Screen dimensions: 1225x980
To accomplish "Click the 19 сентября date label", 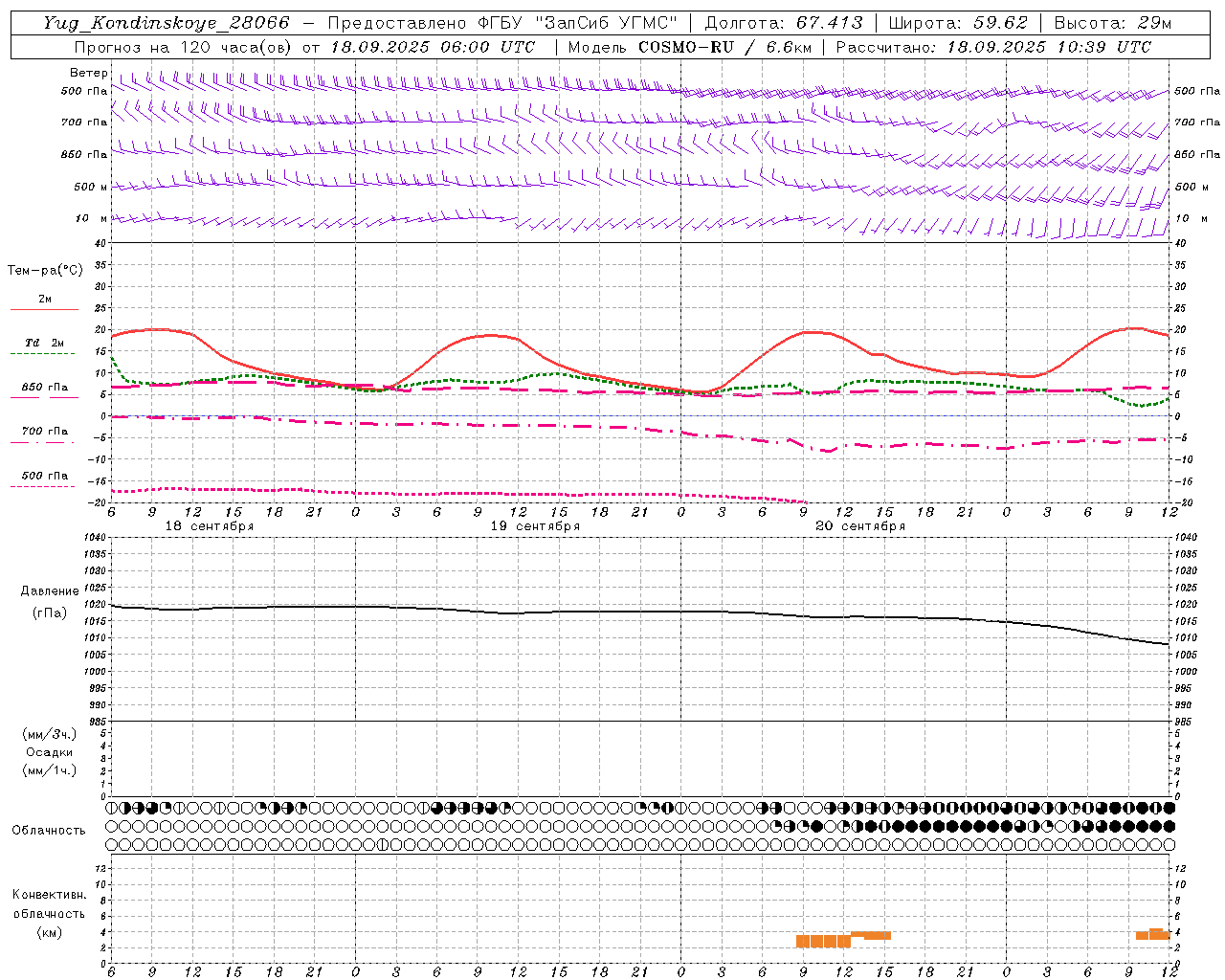I will click(x=535, y=526).
